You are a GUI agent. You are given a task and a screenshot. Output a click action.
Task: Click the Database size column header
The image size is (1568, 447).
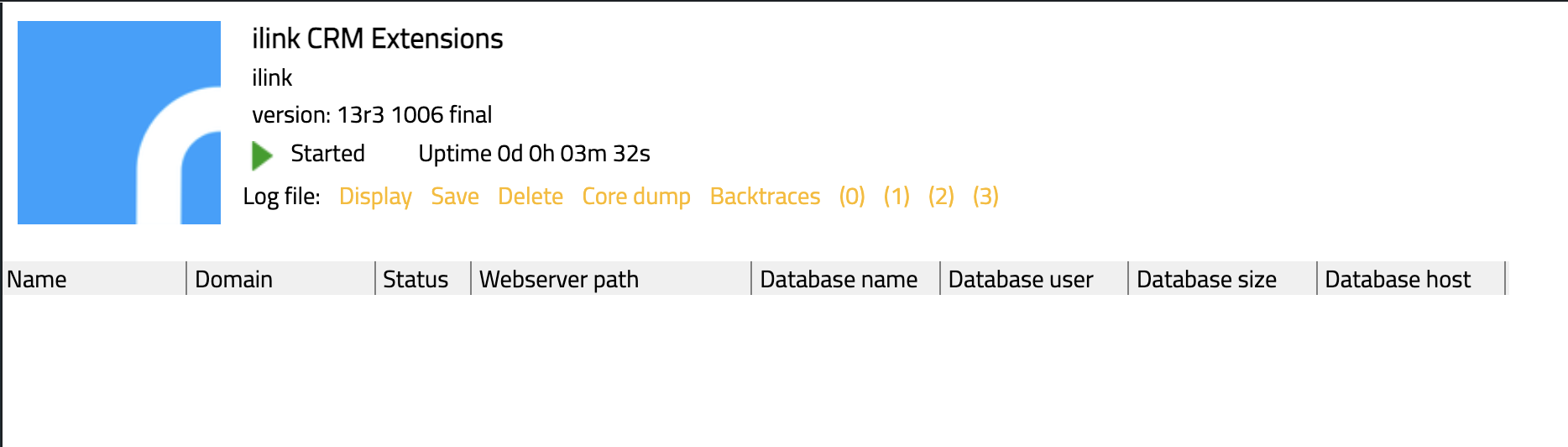[1206, 279]
